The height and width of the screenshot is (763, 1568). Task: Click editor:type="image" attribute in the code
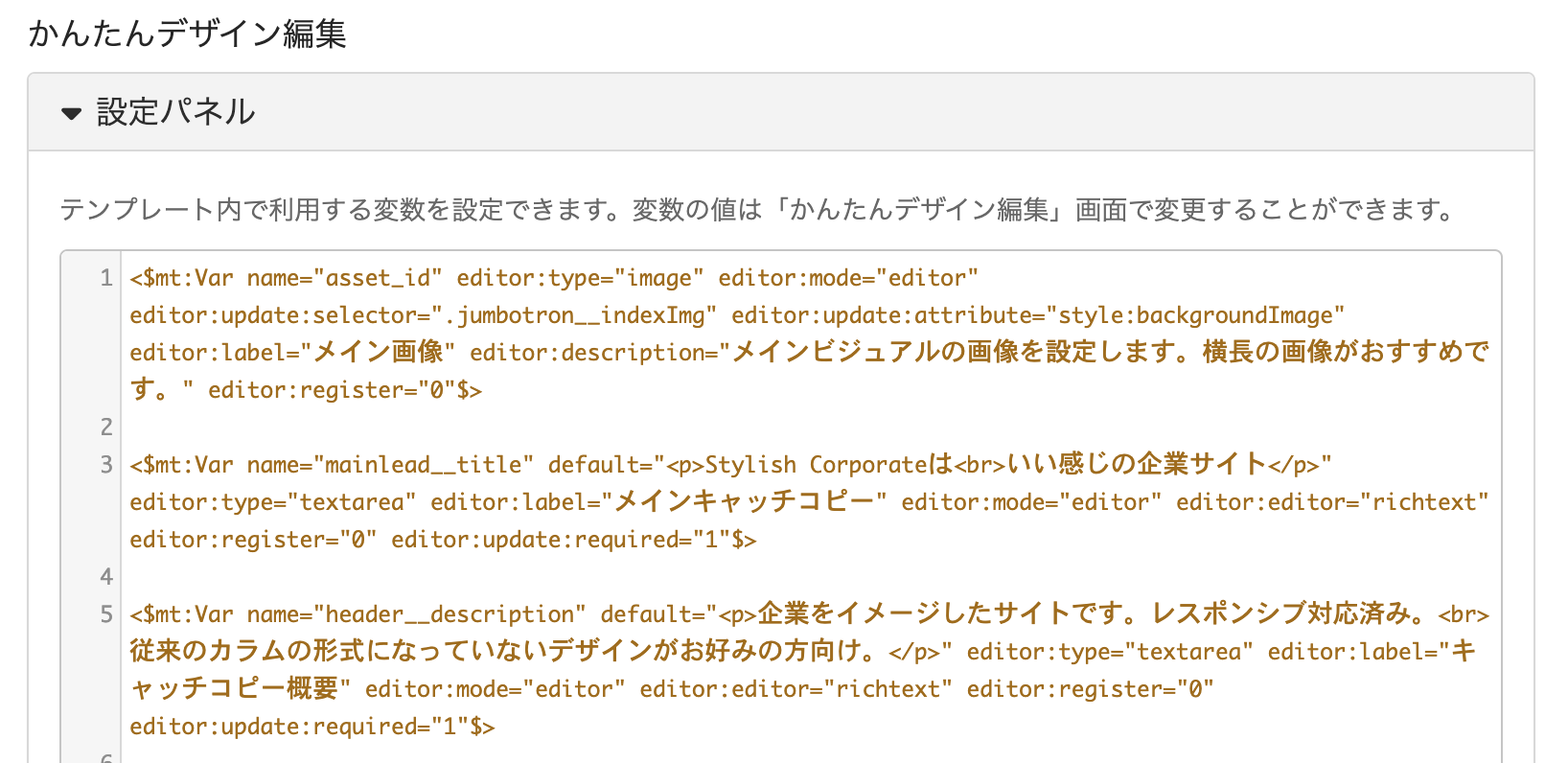click(580, 278)
